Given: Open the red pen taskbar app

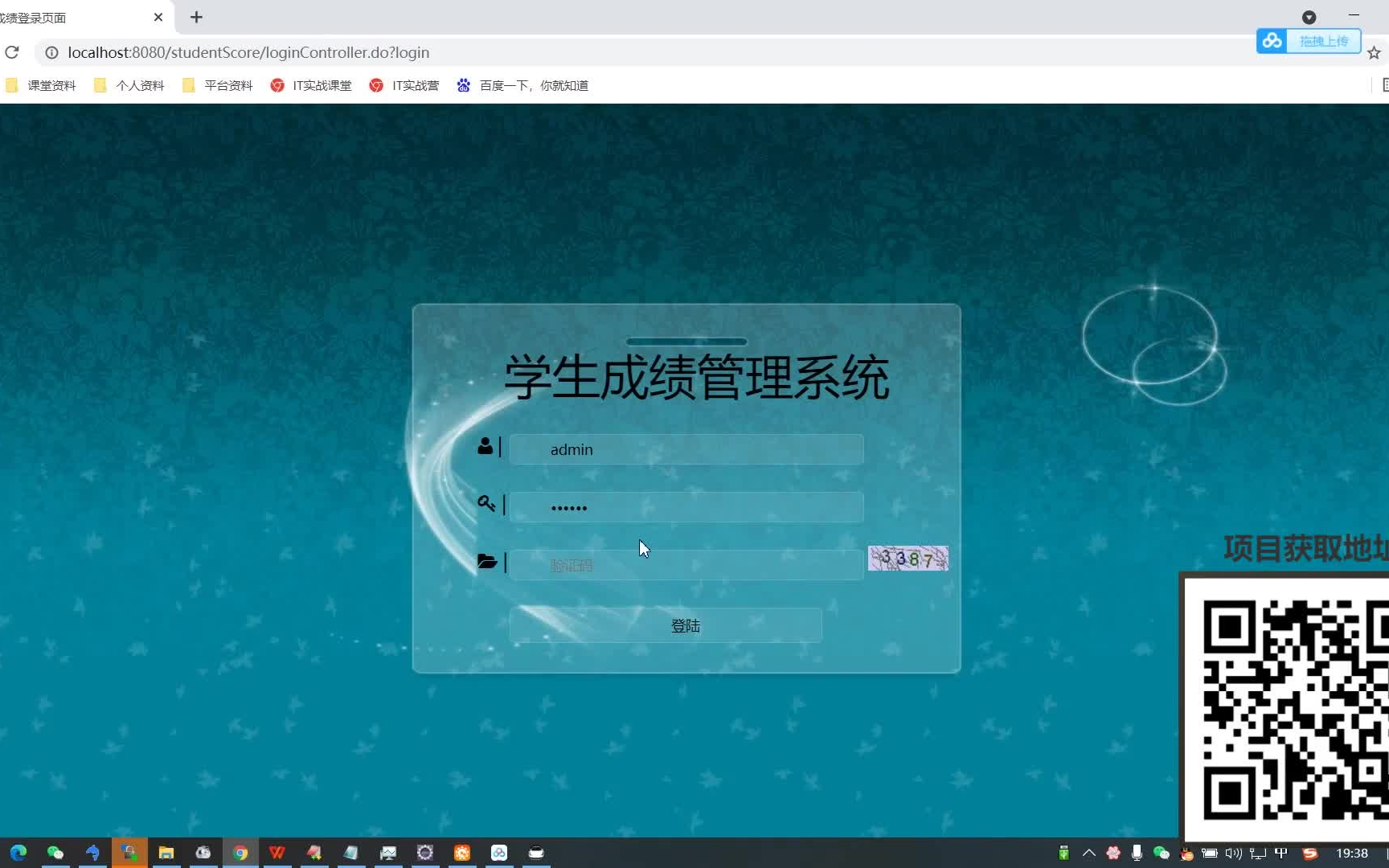Looking at the screenshot, I should [314, 853].
